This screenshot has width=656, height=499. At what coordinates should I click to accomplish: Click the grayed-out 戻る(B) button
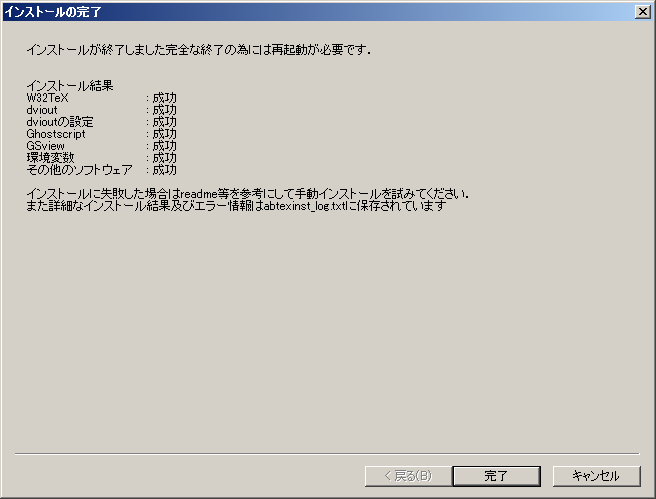pyautogui.click(x=408, y=476)
